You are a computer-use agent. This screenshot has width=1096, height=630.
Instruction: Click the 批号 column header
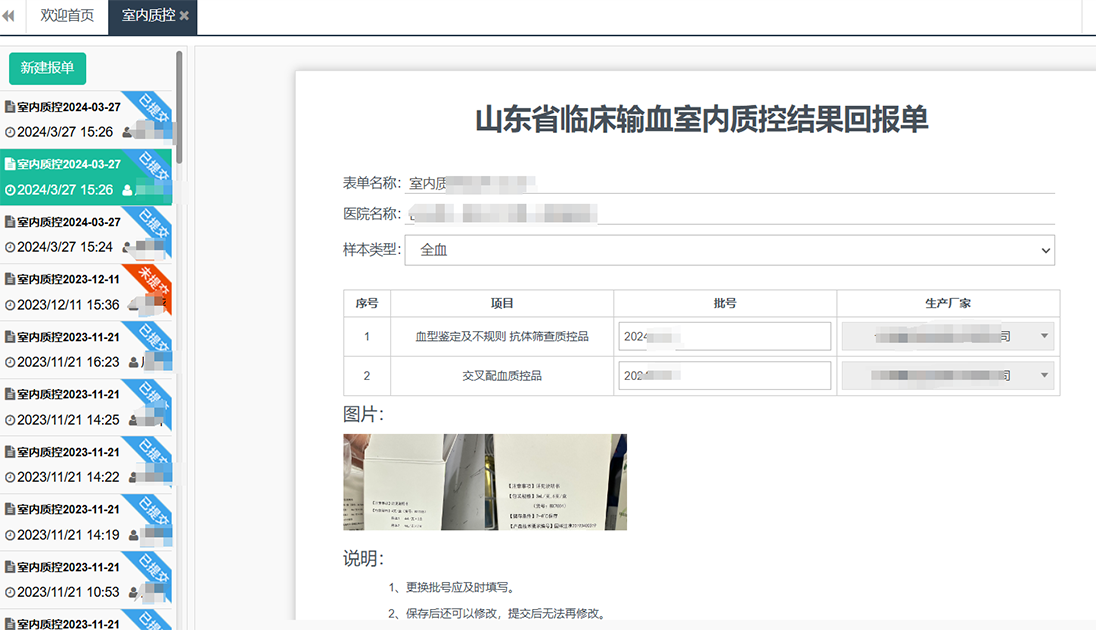[725, 303]
